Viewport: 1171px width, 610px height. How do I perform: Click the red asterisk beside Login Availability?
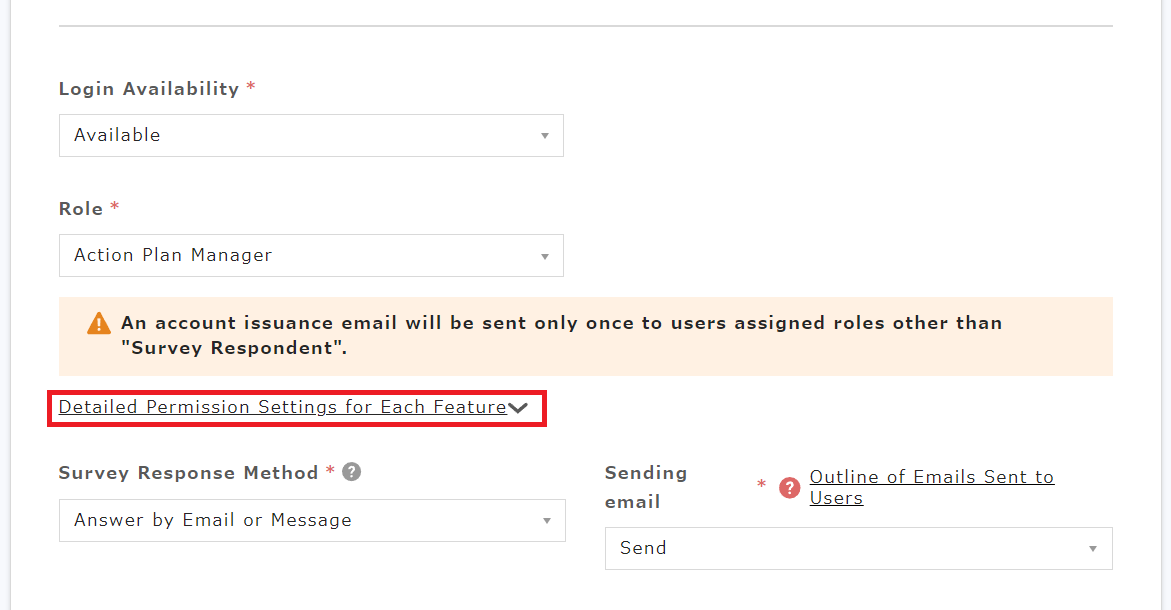[x=251, y=88]
